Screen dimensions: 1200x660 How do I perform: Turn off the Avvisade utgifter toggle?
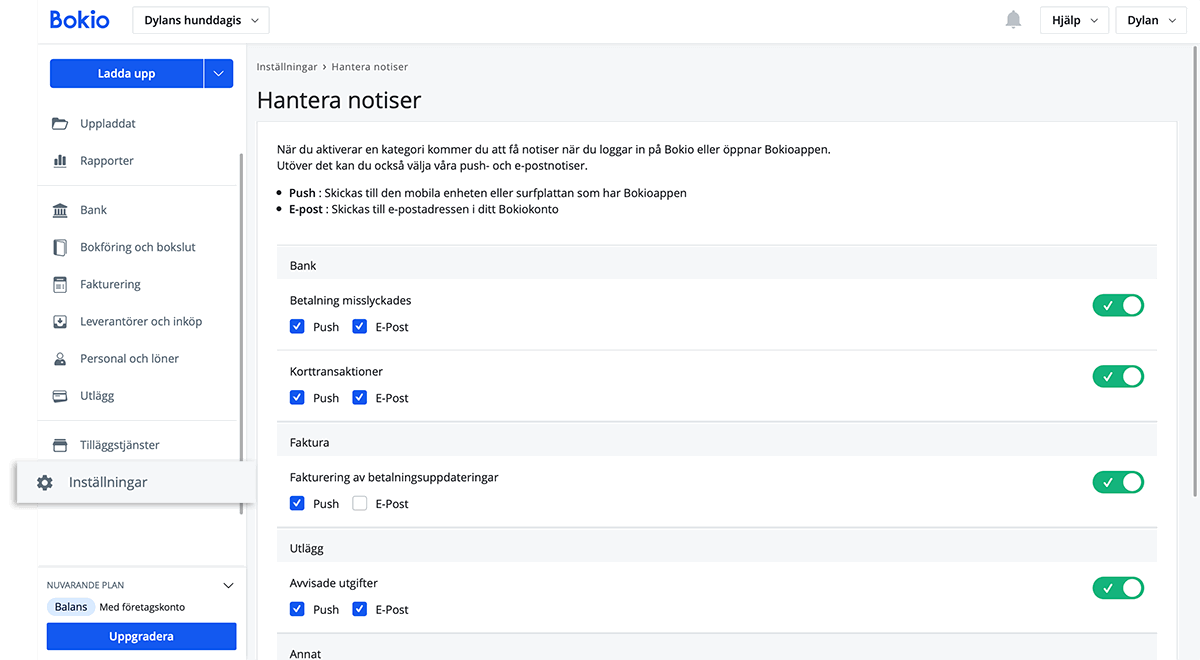pyautogui.click(x=1117, y=588)
